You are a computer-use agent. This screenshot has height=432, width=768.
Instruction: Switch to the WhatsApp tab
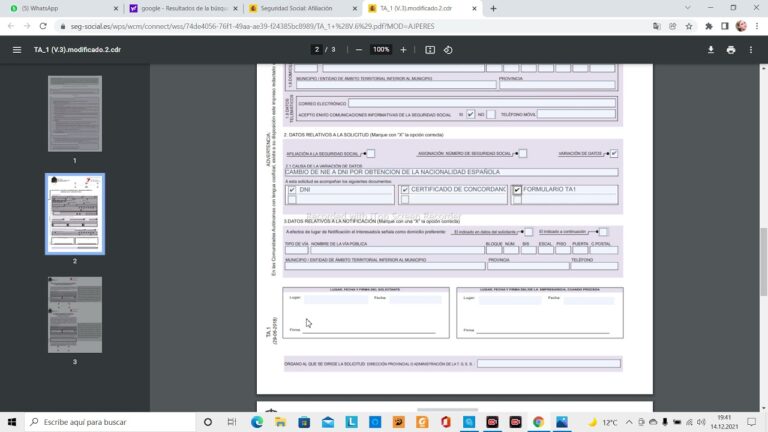pyautogui.click(x=59, y=8)
